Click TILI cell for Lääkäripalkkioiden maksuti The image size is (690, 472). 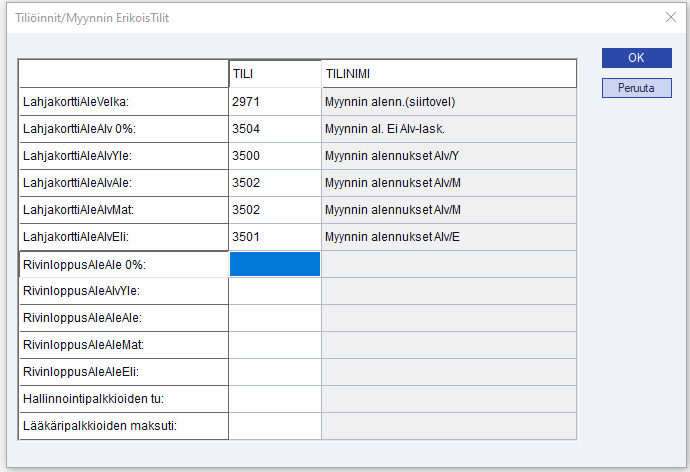coord(275,425)
